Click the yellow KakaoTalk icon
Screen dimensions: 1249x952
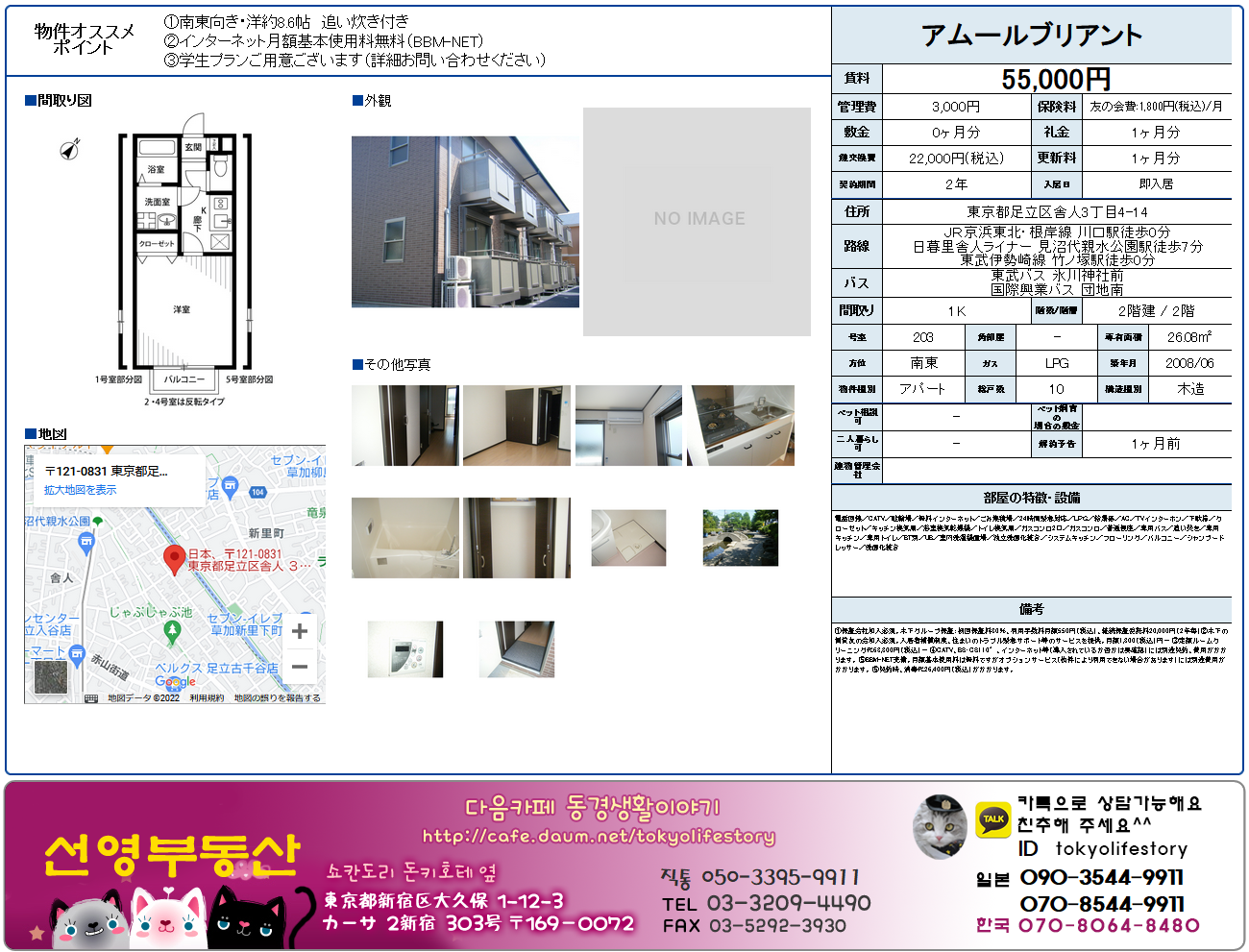pyautogui.click(x=993, y=819)
